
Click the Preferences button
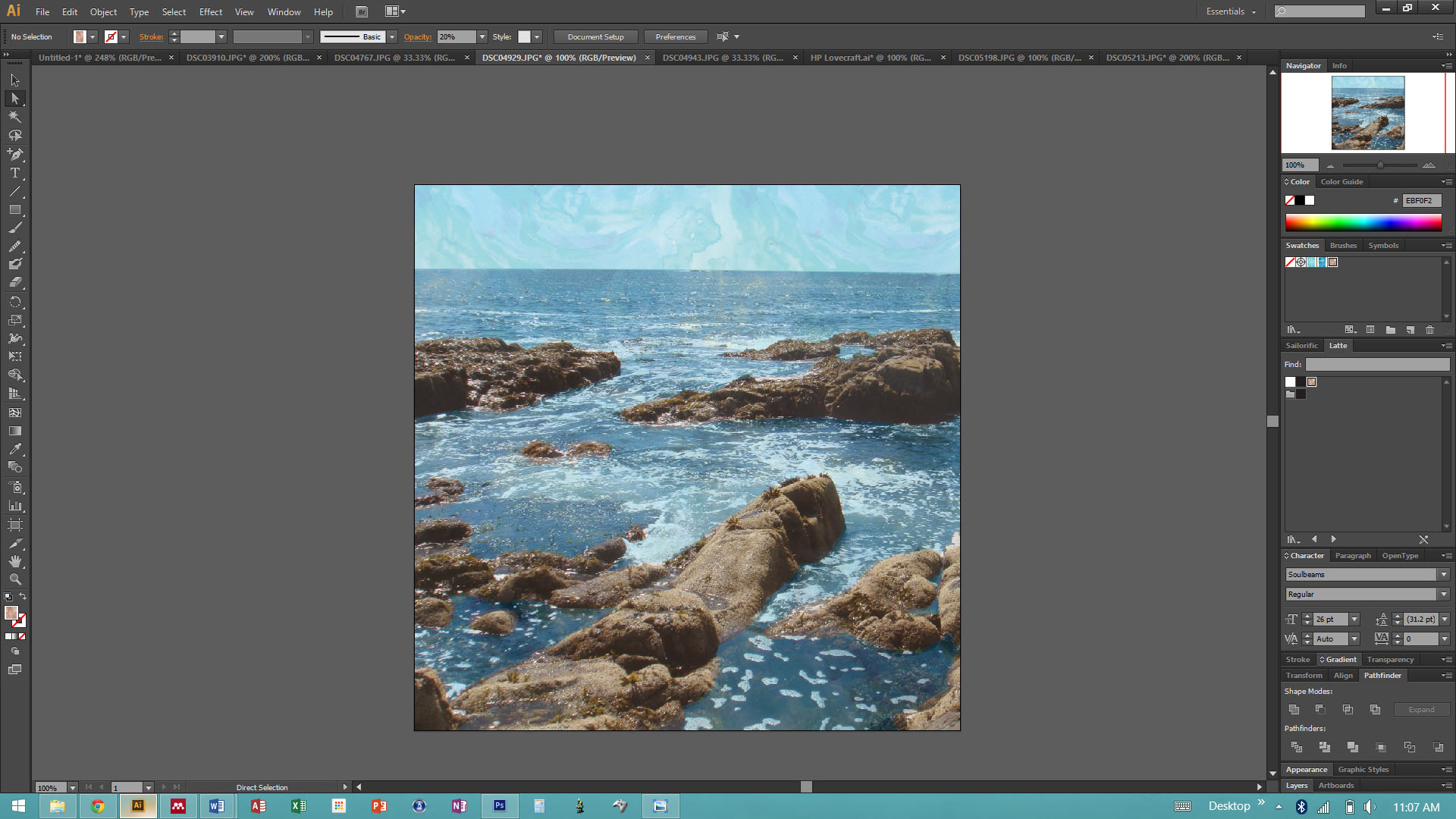[675, 37]
